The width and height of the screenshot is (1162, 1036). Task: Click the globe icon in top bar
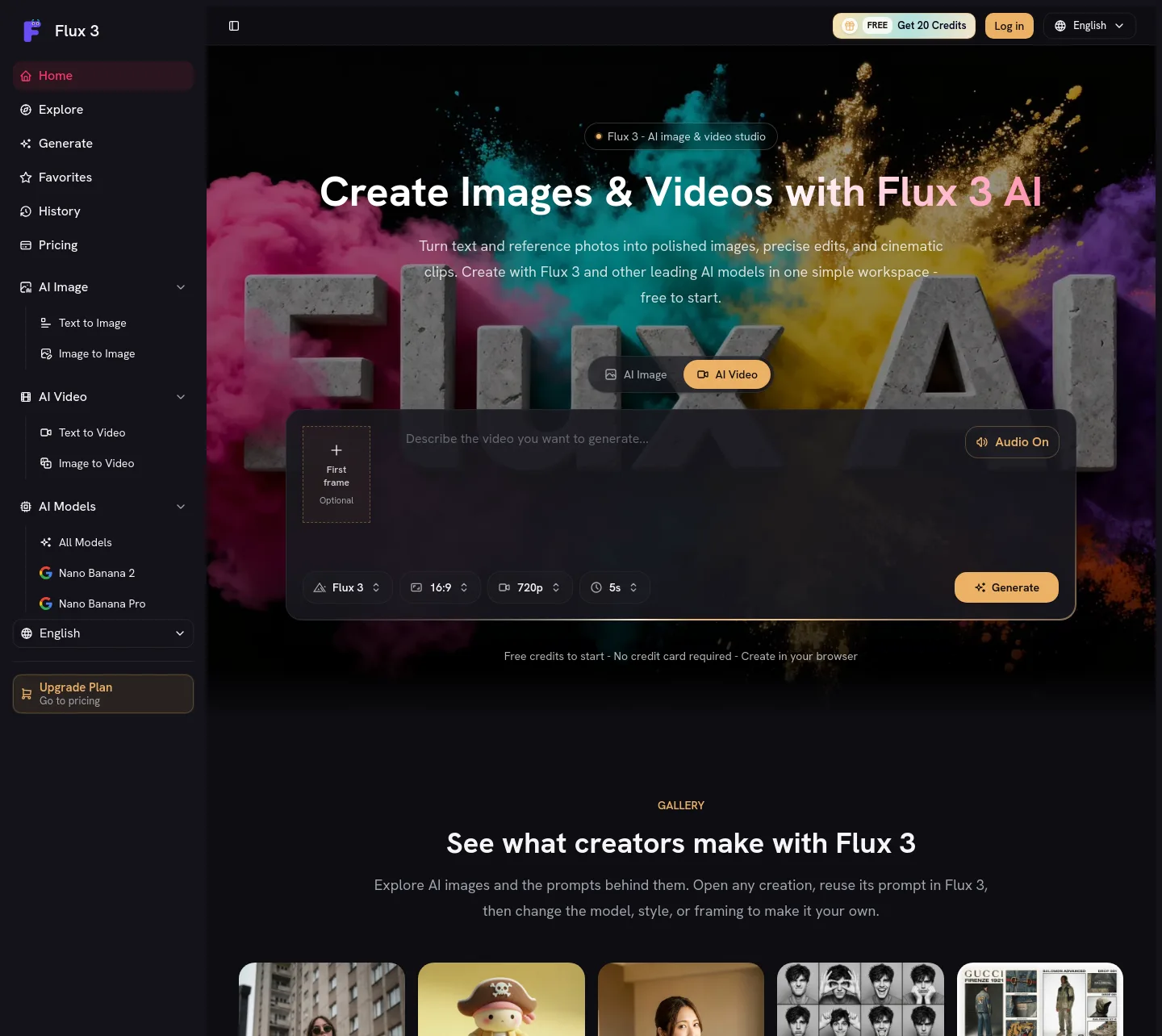(x=1060, y=26)
